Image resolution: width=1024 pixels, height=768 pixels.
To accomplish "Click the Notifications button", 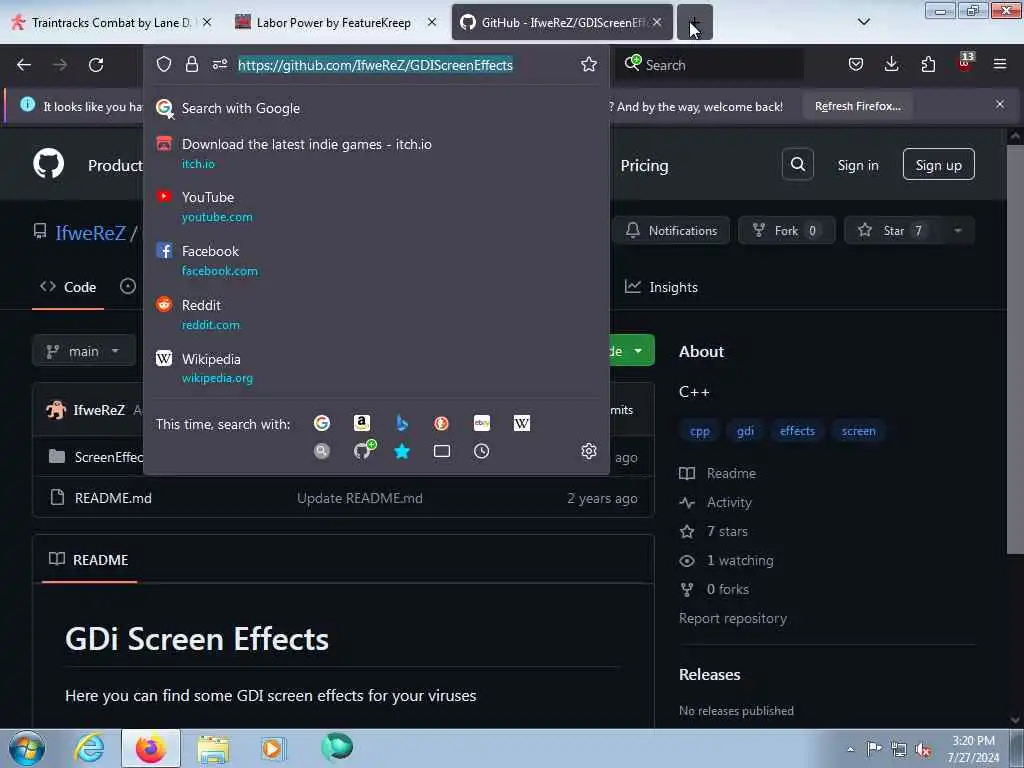I will [671, 231].
